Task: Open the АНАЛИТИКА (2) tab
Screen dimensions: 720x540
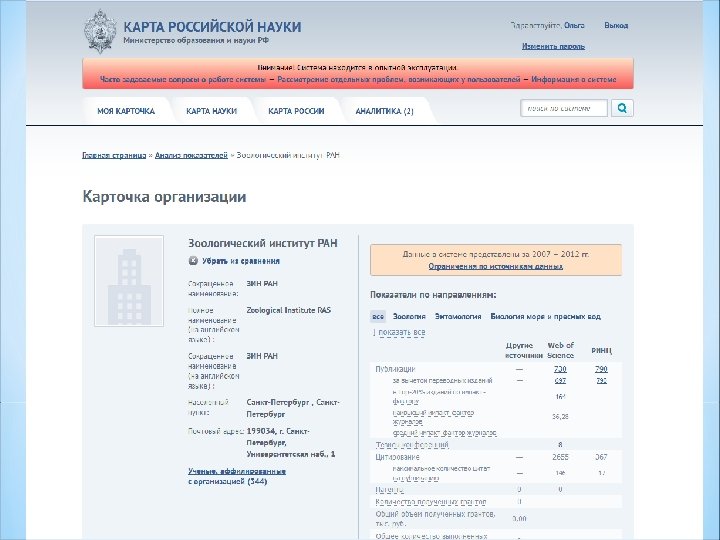Action: pos(384,111)
